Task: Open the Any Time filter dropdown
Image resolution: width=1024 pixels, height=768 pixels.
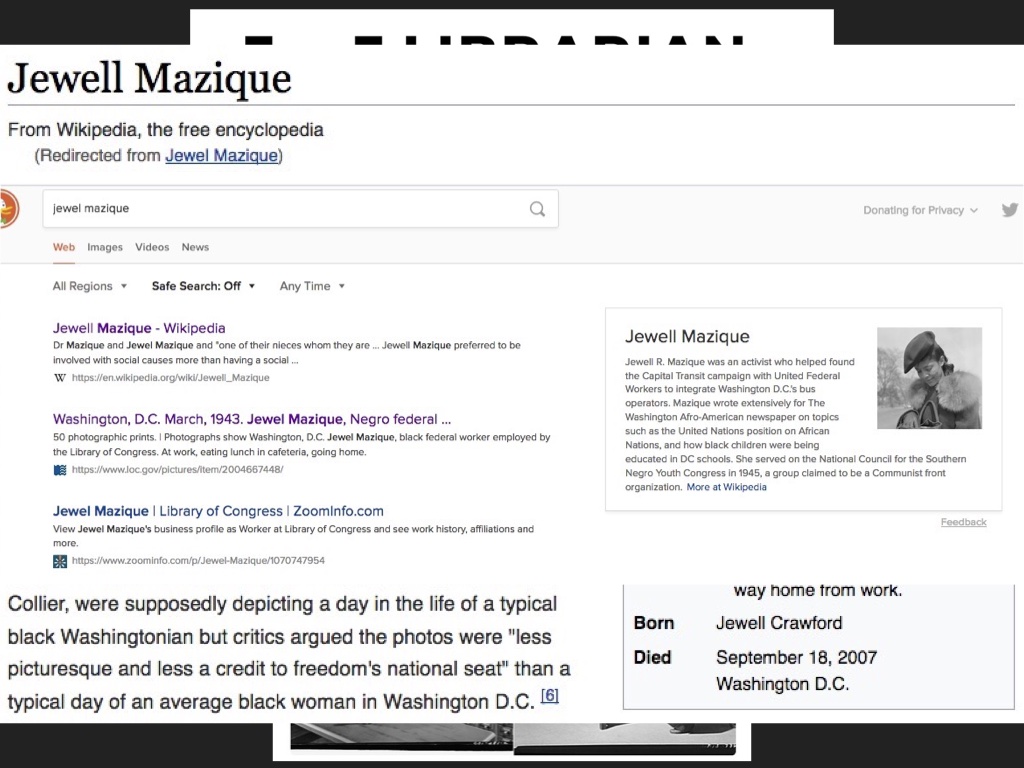Action: [x=312, y=286]
